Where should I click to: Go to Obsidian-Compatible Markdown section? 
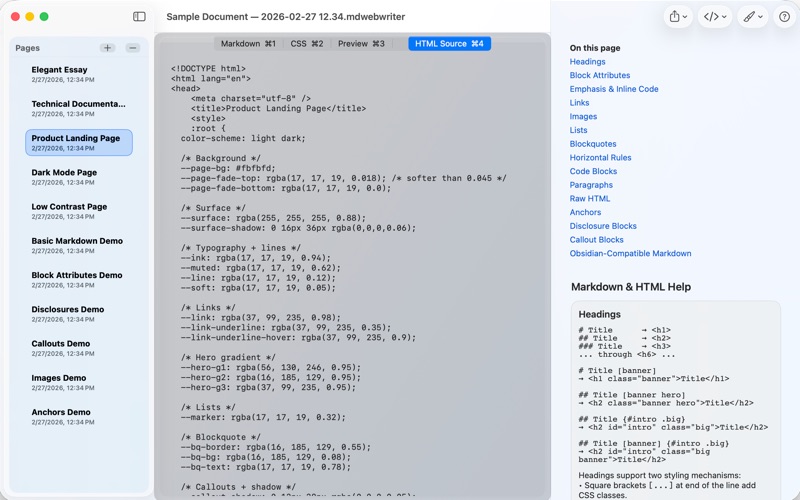point(630,254)
